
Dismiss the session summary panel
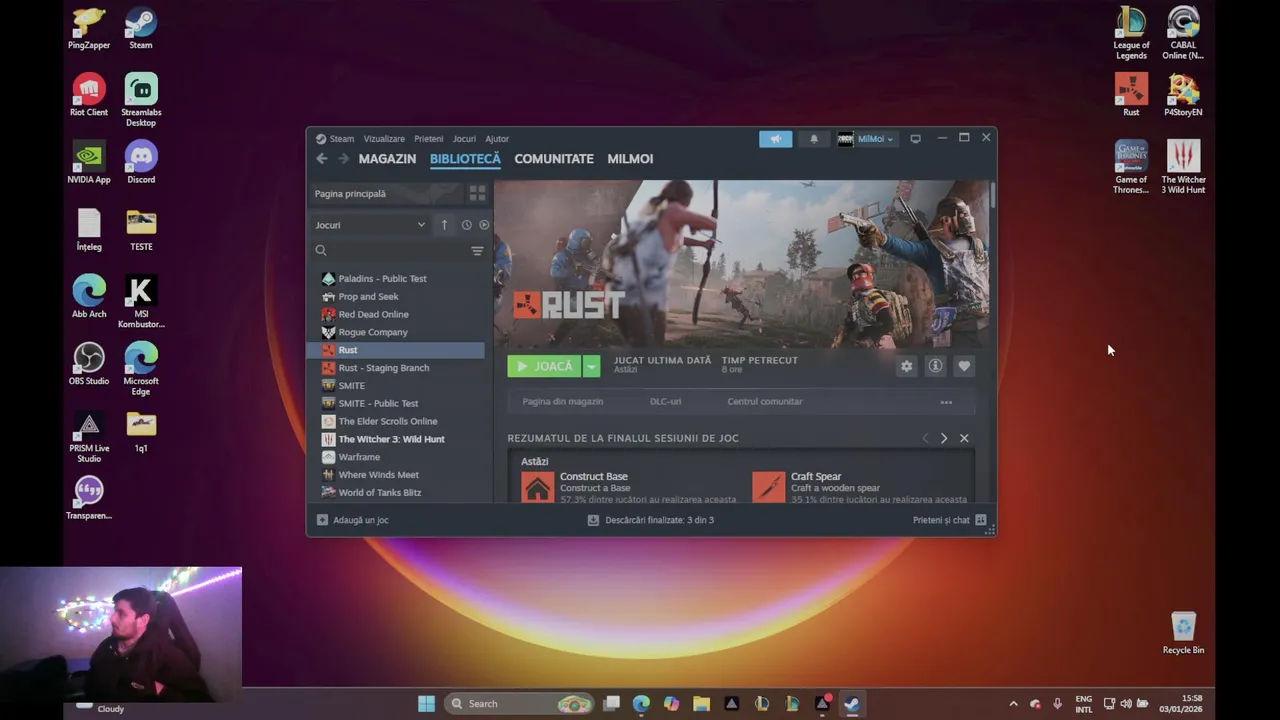(x=964, y=438)
